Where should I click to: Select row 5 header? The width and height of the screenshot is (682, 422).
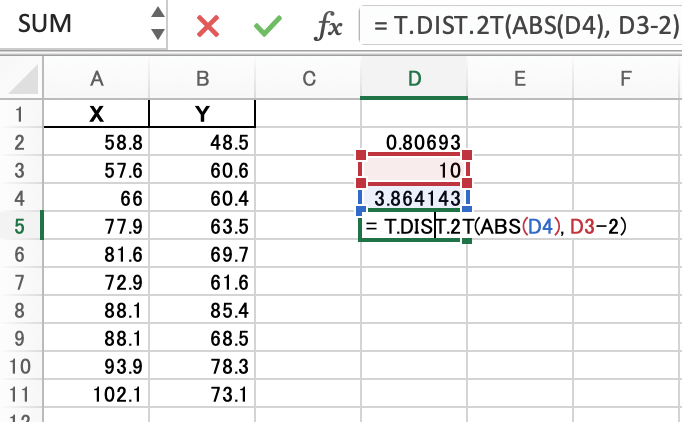(21, 227)
